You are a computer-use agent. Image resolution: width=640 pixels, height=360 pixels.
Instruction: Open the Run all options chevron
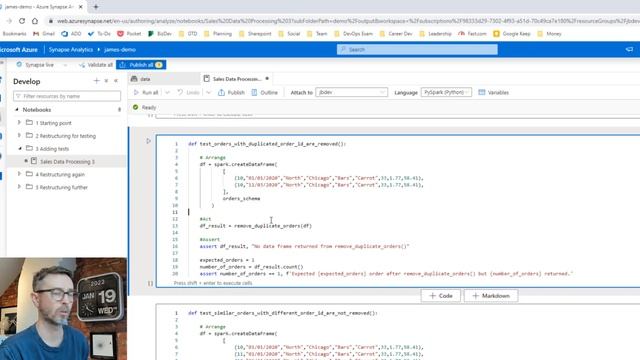tap(167, 93)
